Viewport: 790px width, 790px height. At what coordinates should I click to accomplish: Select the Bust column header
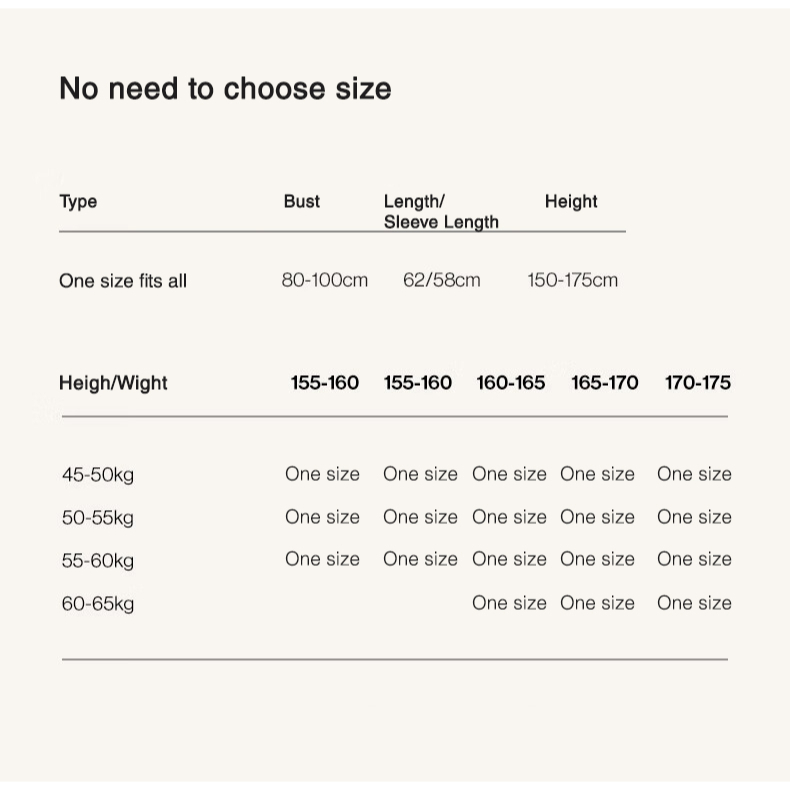coord(302,202)
